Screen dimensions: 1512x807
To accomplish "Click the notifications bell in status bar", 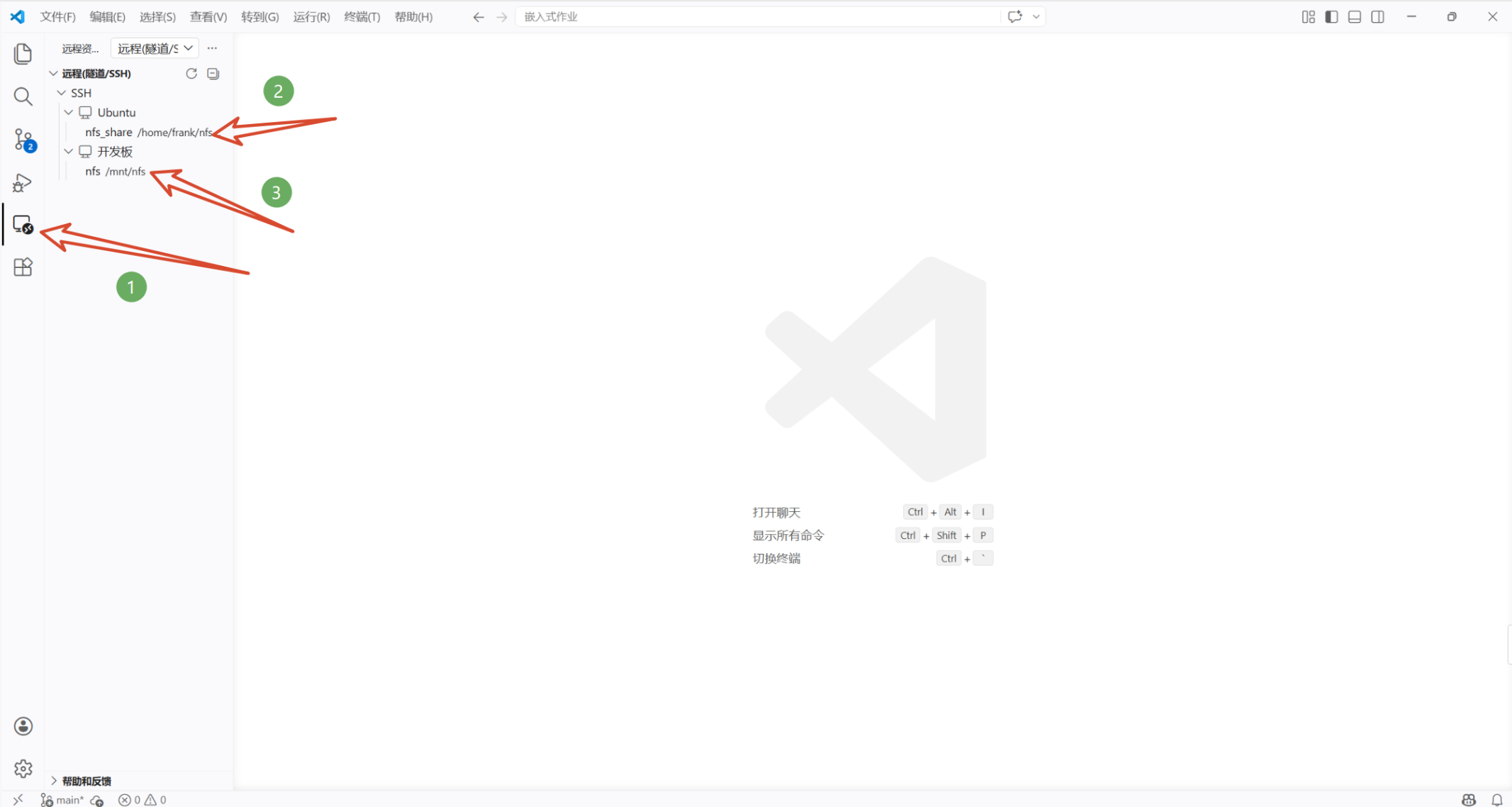I will pyautogui.click(x=1496, y=800).
